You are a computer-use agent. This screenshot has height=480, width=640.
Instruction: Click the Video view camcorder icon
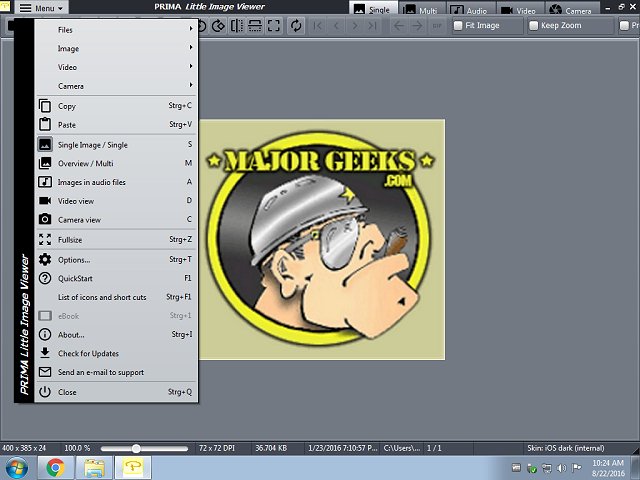(x=44, y=201)
